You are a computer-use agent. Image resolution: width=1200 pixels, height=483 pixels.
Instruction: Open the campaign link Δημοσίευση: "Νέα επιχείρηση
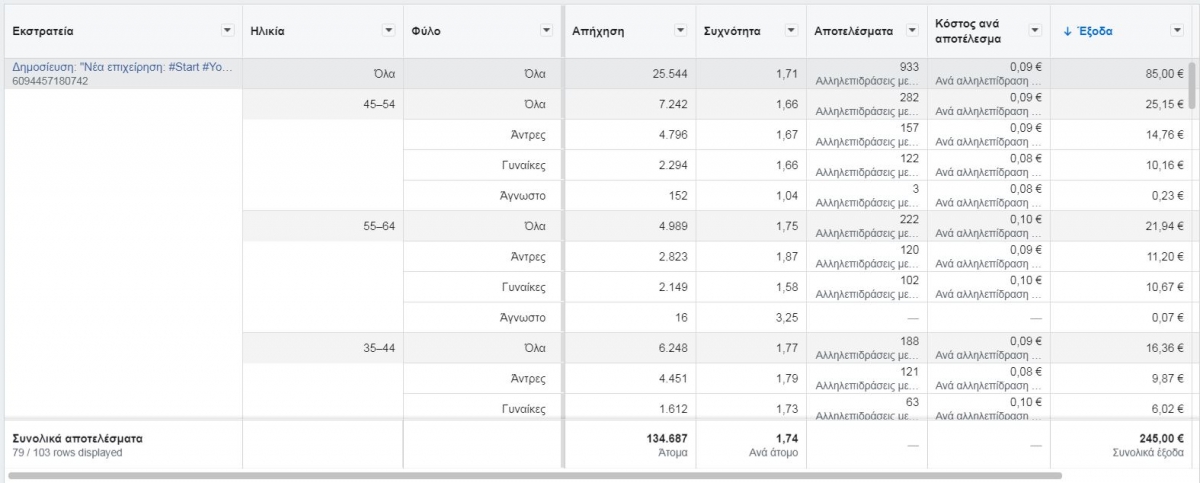(122, 67)
